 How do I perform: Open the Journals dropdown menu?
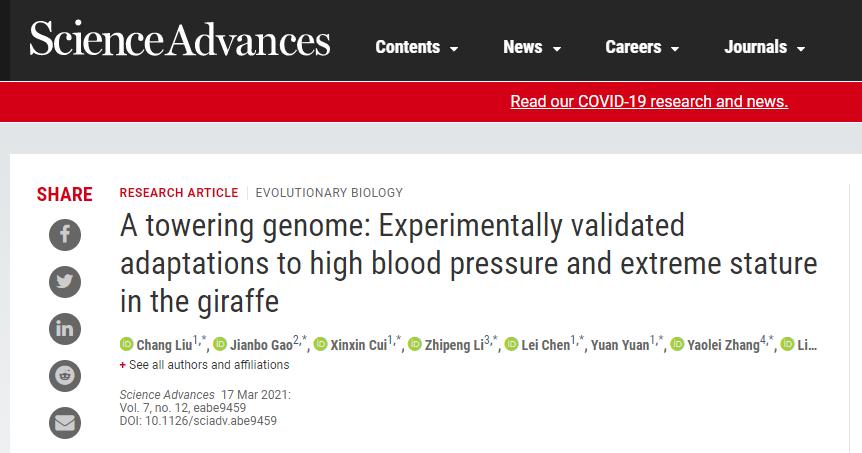click(x=765, y=47)
